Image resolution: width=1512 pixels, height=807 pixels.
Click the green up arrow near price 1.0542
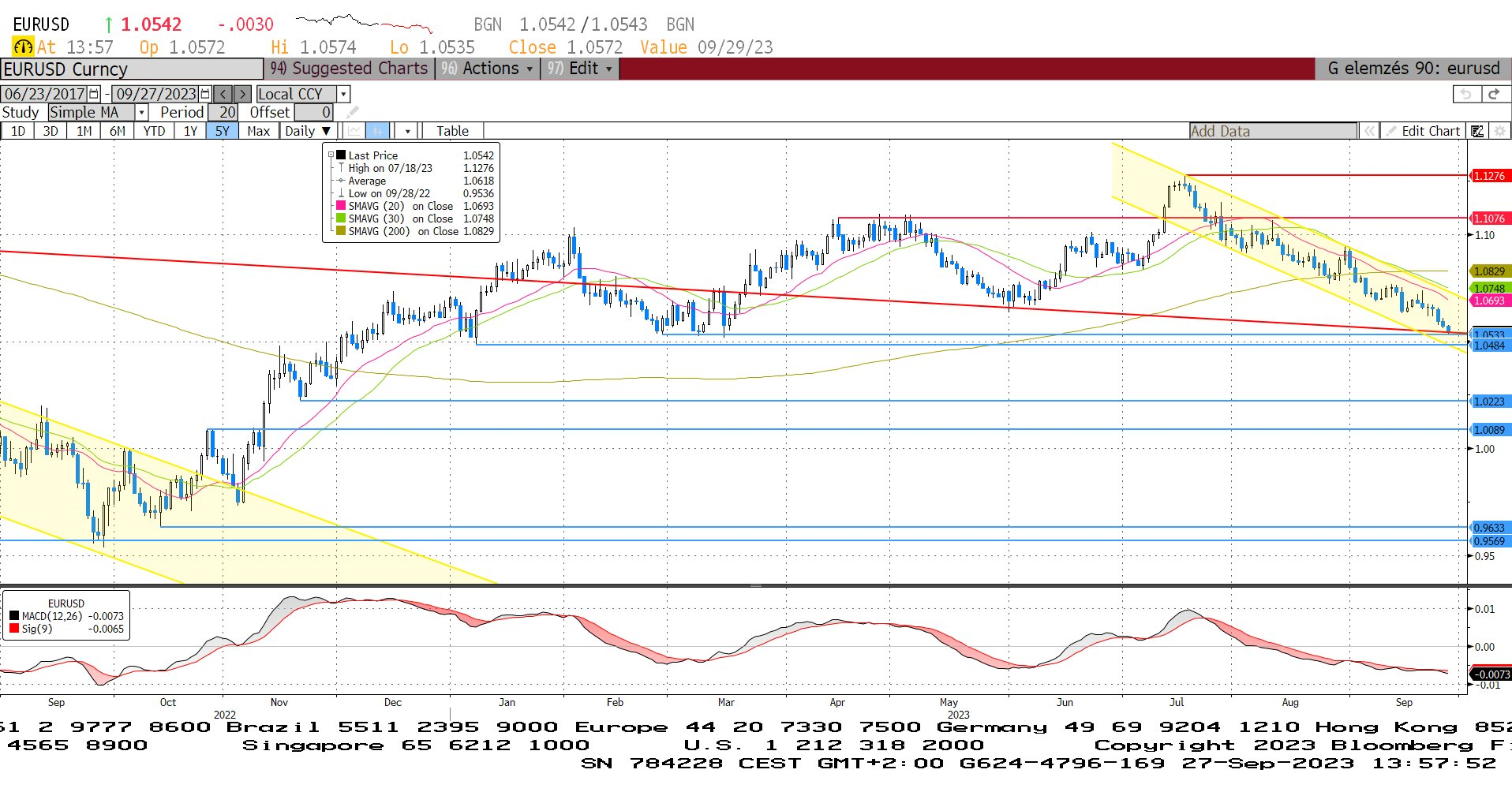[x=109, y=25]
